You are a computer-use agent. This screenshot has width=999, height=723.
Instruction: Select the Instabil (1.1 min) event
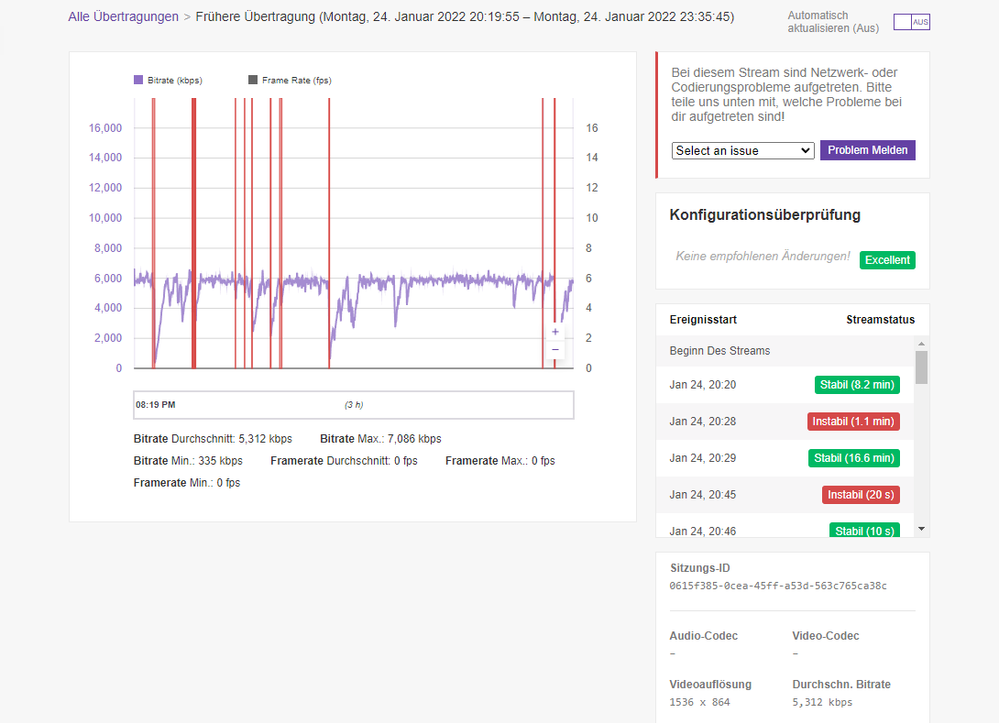(x=853, y=422)
